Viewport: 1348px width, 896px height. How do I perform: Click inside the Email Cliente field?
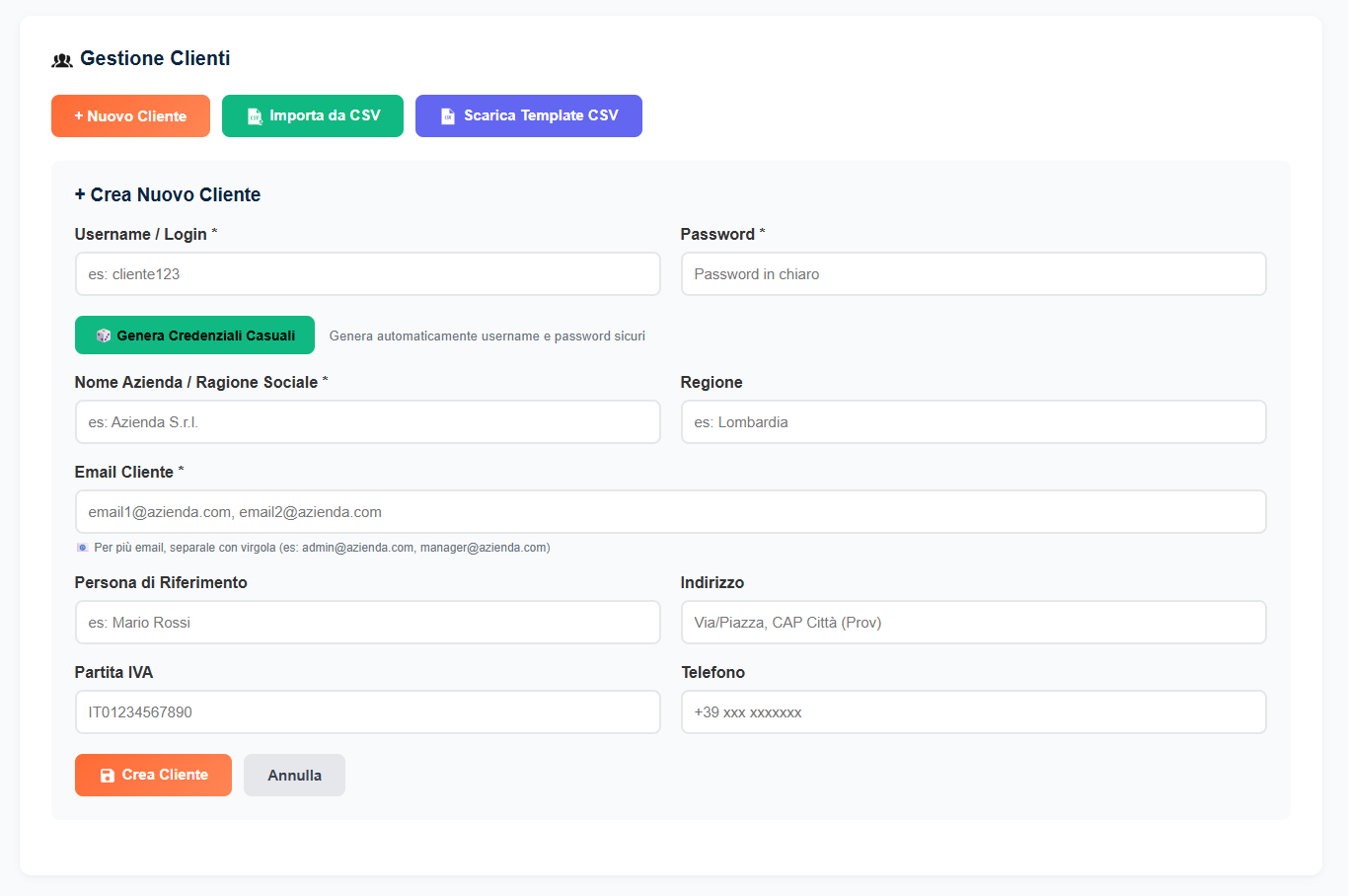pos(671,511)
